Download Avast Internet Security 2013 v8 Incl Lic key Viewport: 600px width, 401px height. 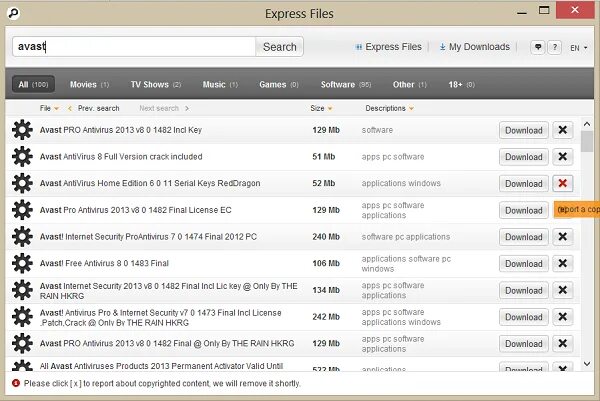point(523,290)
